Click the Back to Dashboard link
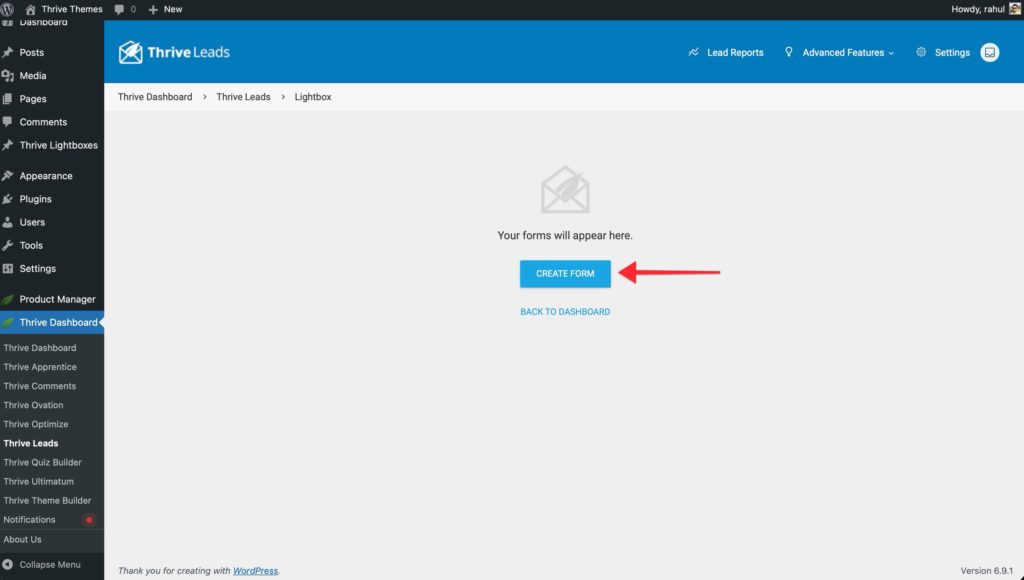 [x=565, y=312]
